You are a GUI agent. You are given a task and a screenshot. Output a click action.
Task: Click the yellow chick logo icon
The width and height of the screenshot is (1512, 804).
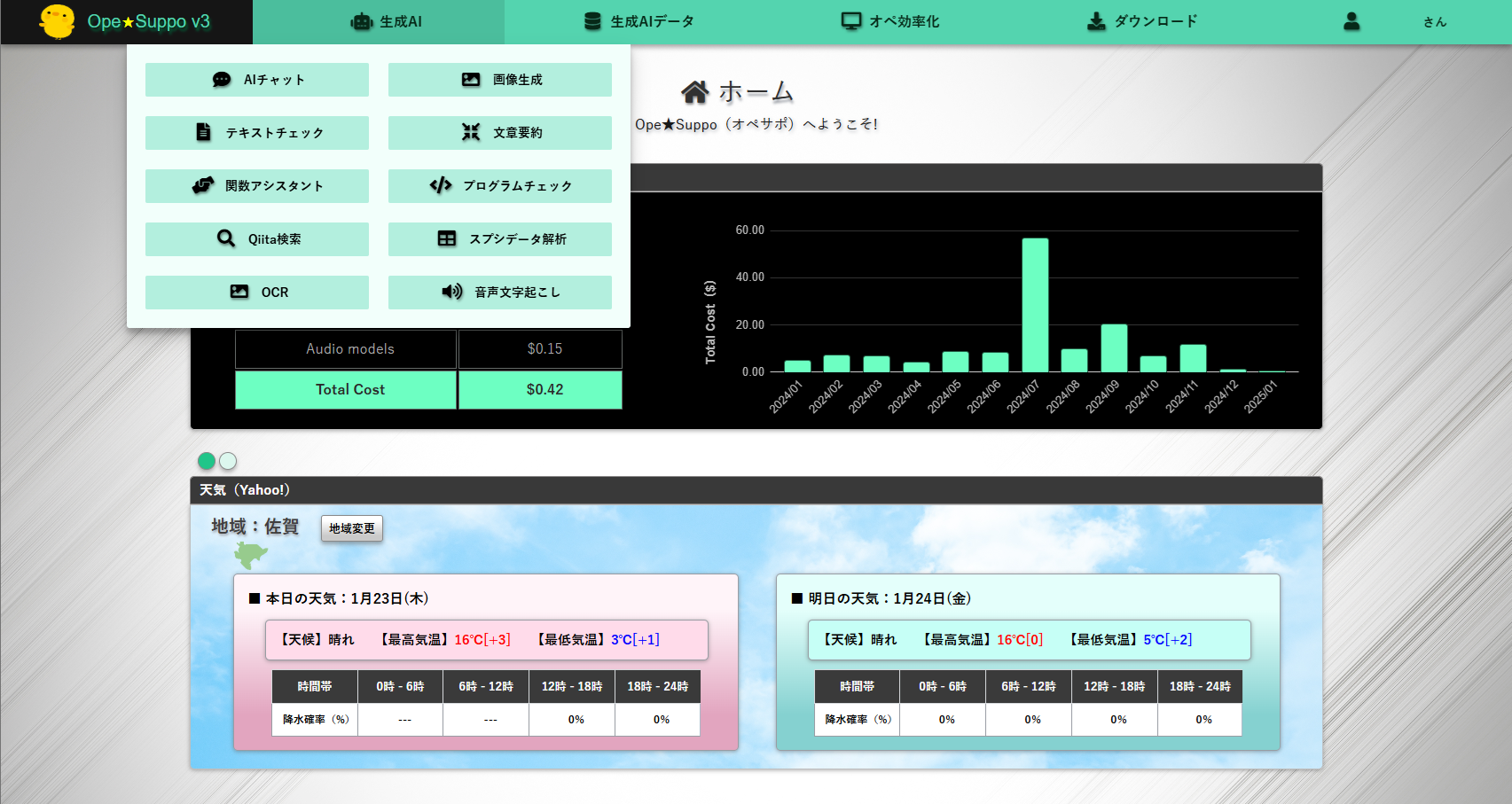[58, 21]
